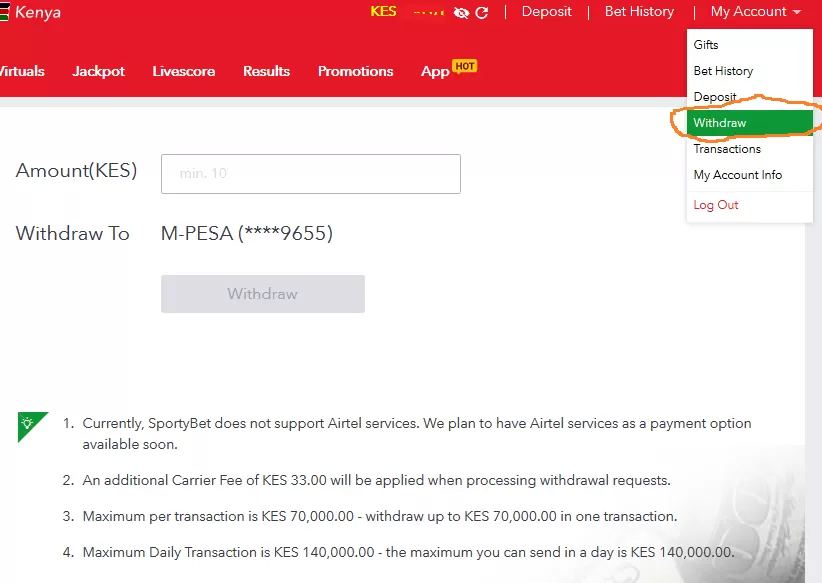Open My Account Info menu entry

[750, 175]
